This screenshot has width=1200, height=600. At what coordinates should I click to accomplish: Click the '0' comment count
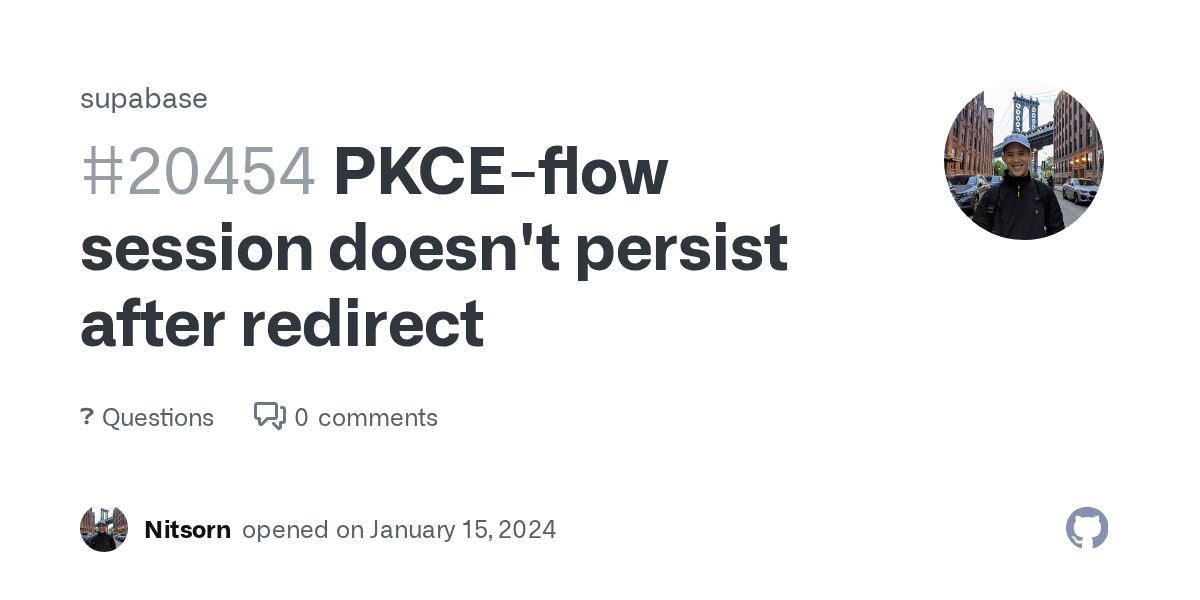point(301,417)
